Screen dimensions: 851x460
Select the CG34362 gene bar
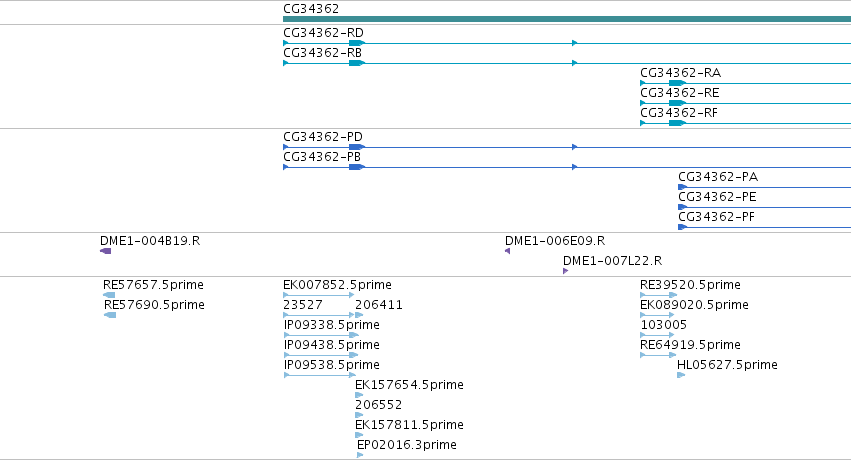(x=567, y=19)
